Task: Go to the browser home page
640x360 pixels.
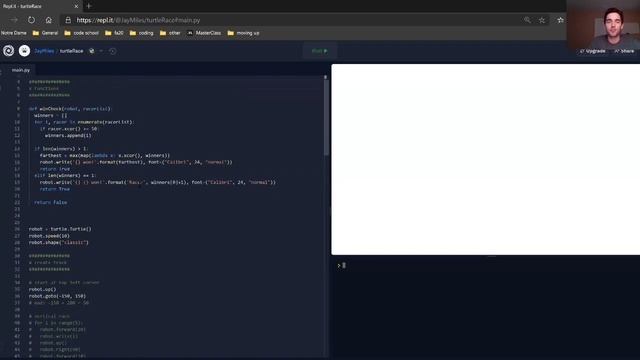Action: tap(49, 20)
